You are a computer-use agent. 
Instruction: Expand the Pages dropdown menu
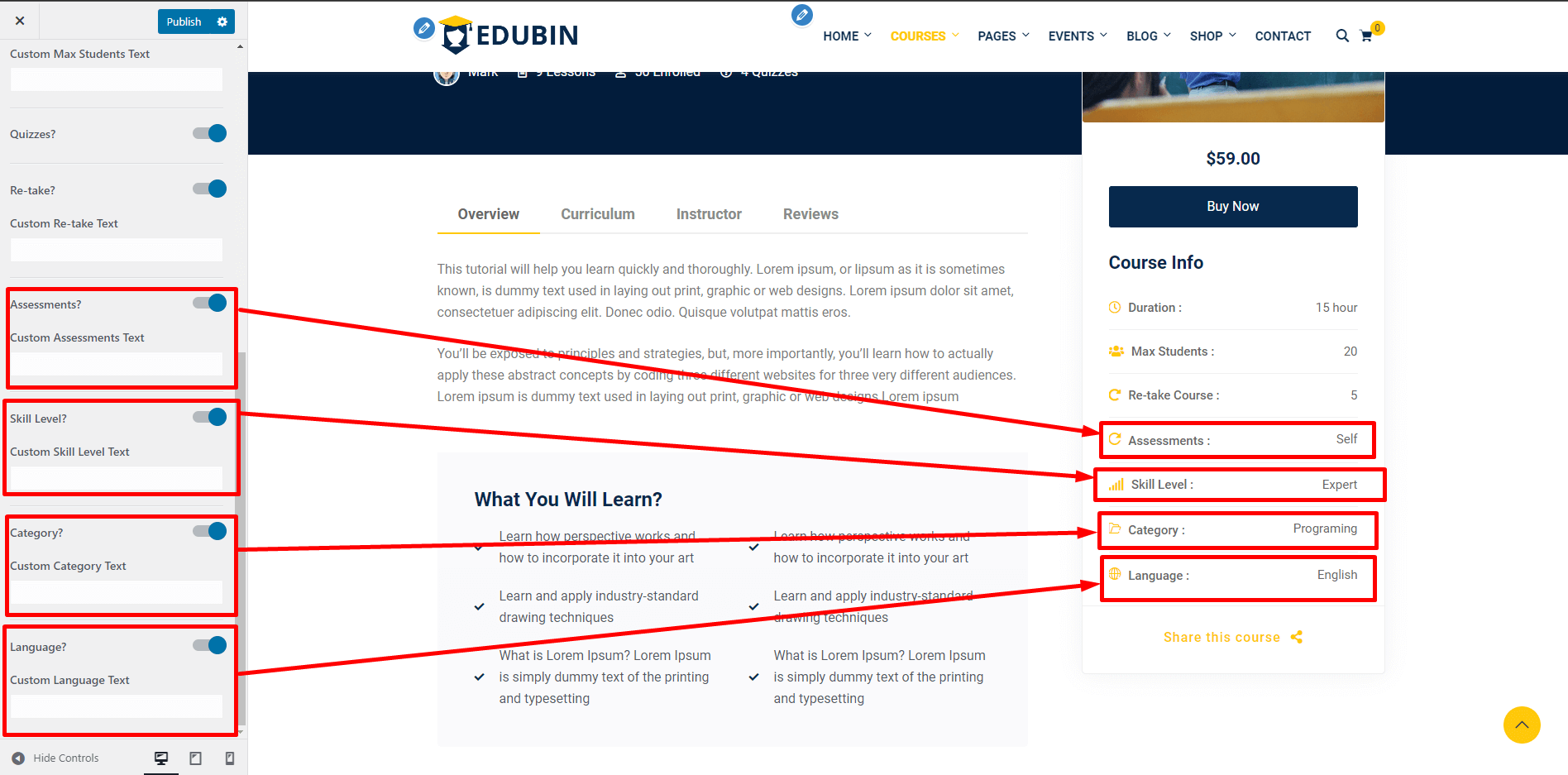click(x=1002, y=36)
